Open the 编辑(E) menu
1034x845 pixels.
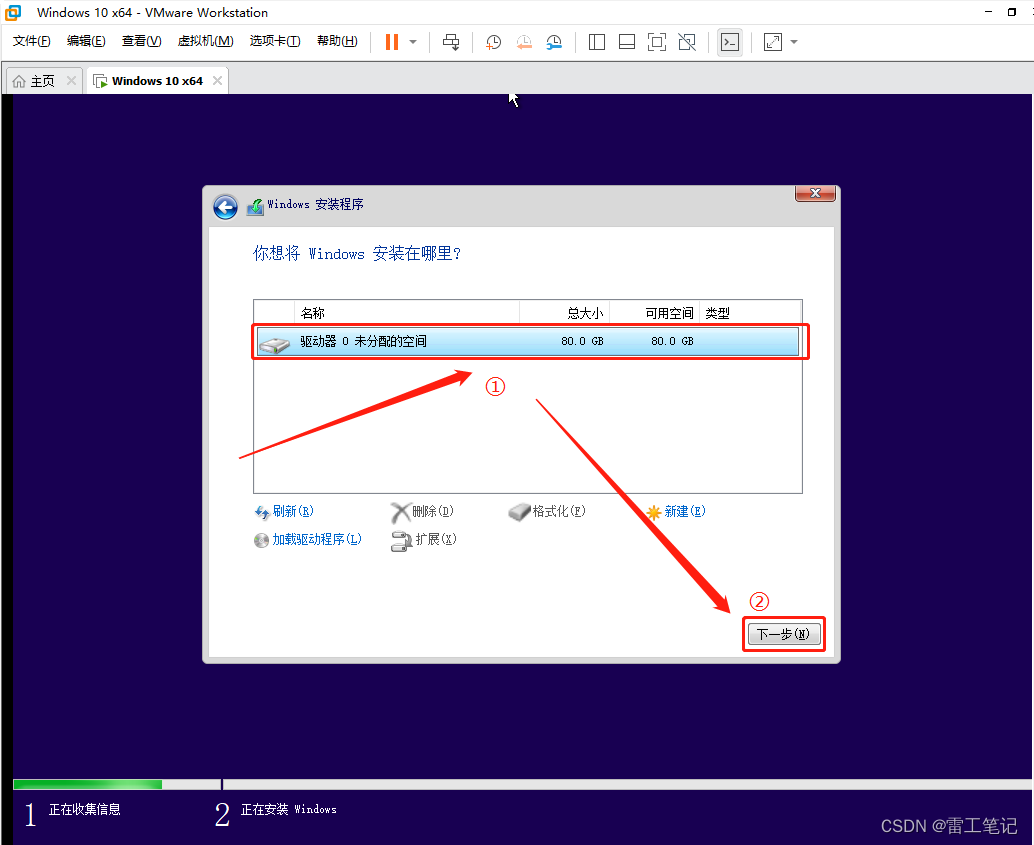point(86,41)
